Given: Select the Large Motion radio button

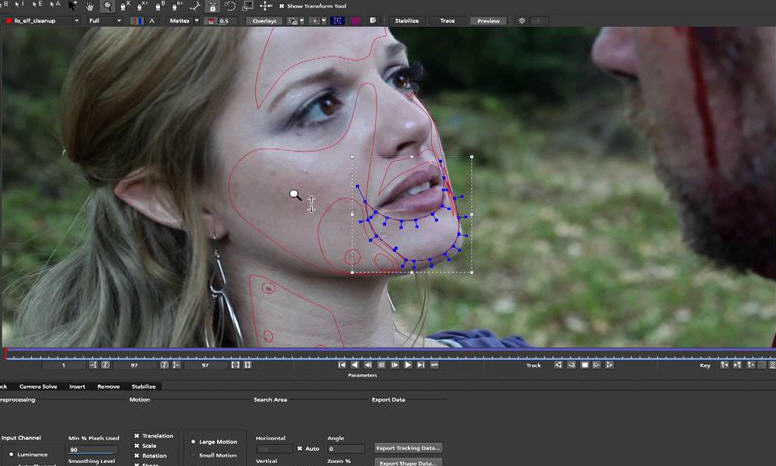Looking at the screenshot, I should [x=193, y=442].
